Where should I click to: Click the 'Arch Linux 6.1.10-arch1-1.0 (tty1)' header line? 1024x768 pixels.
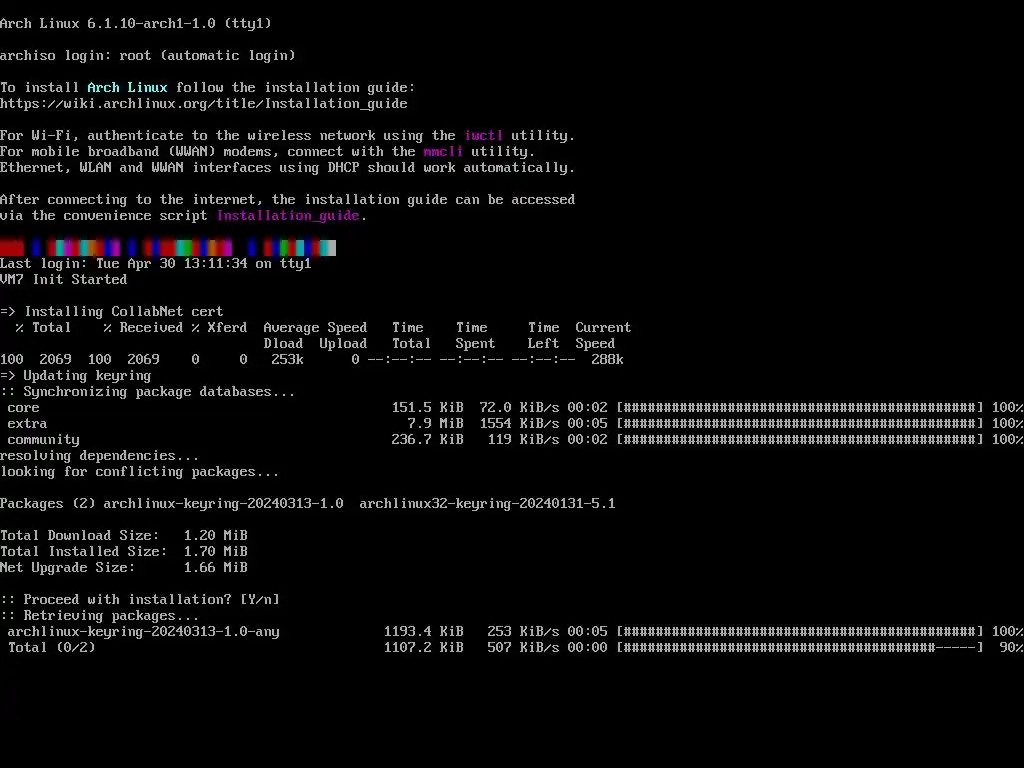(136, 24)
